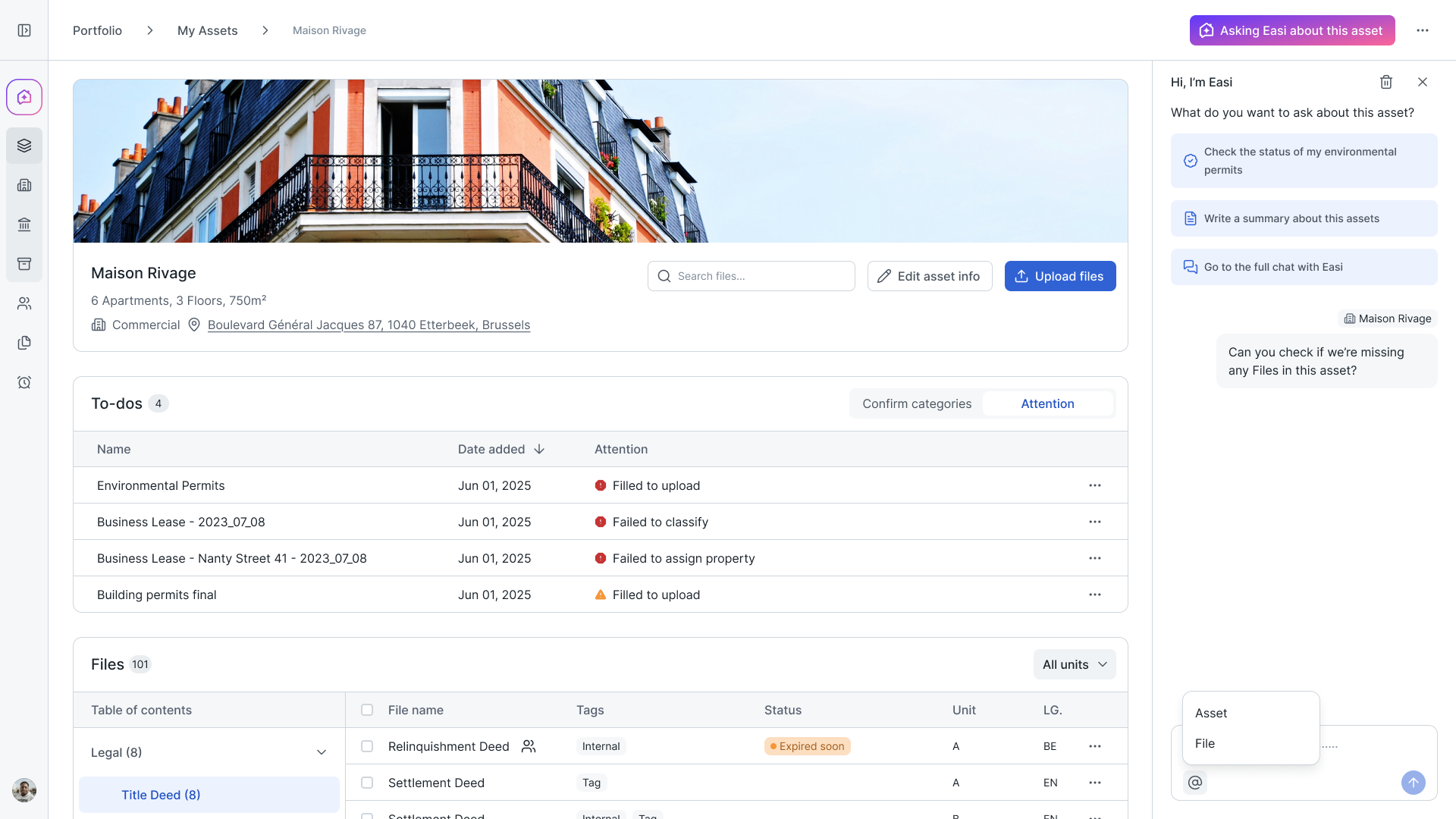Open the All units dropdown

pos(1074,664)
